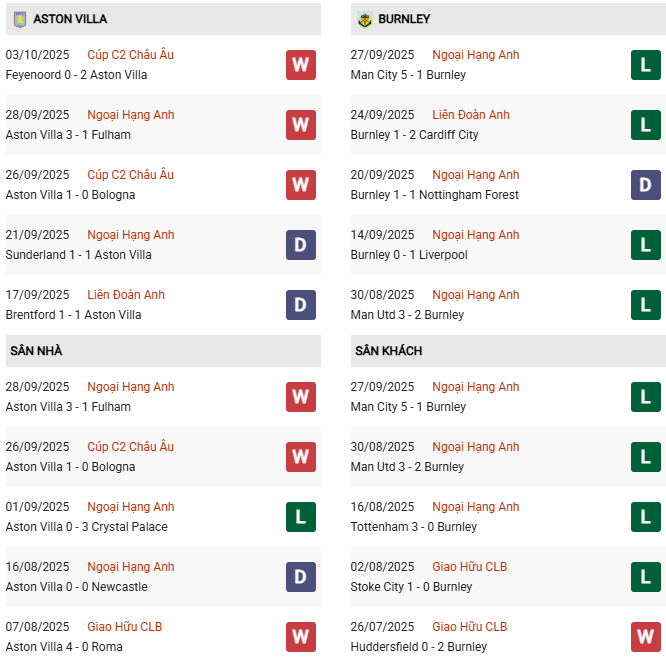Click the date 16/08/2025 beside Aston Villa–Newcastle
The image size is (666, 659).
(x=38, y=567)
